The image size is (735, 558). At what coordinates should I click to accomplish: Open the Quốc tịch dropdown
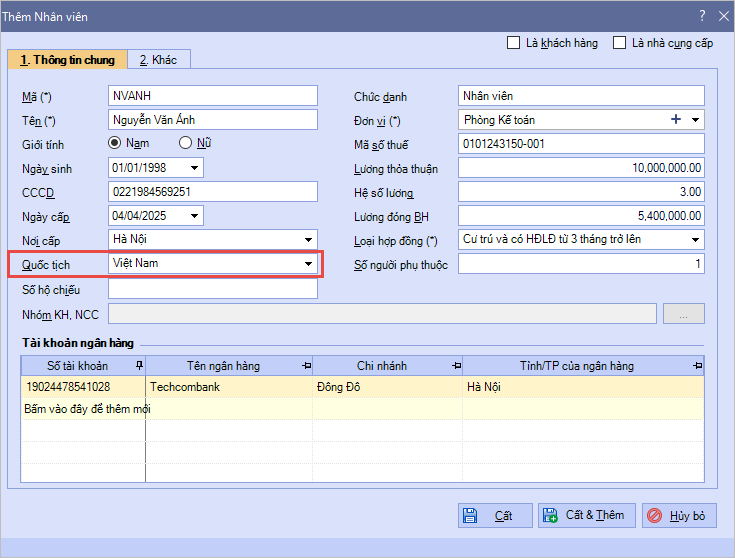click(308, 264)
